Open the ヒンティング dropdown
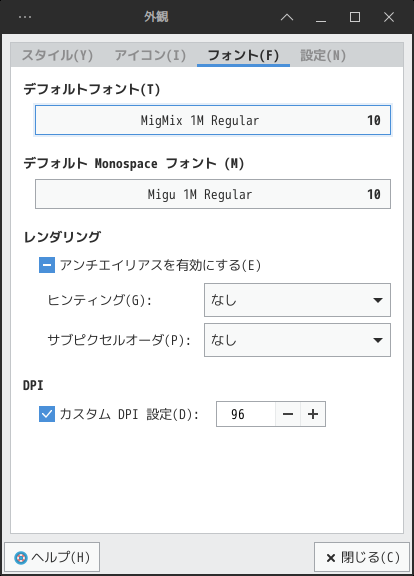This screenshot has width=414, height=576. tap(297, 300)
